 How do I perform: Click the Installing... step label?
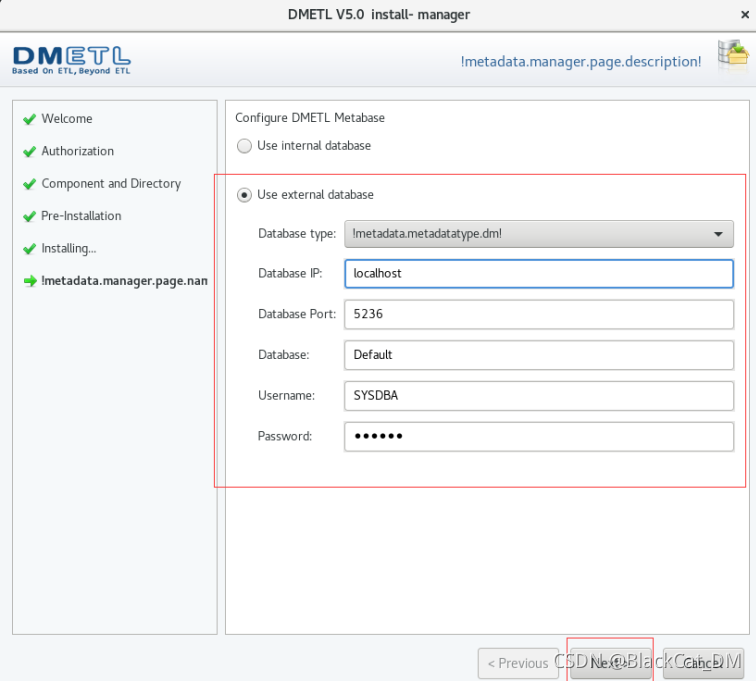[x=69, y=248]
